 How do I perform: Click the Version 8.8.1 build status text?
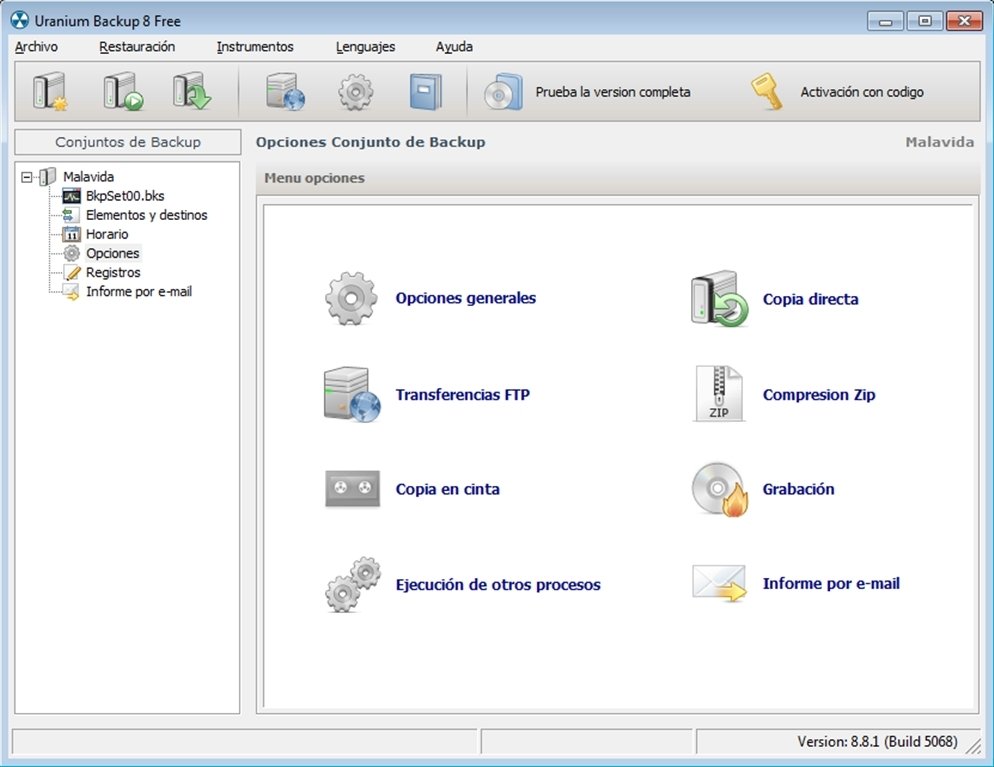(877, 742)
